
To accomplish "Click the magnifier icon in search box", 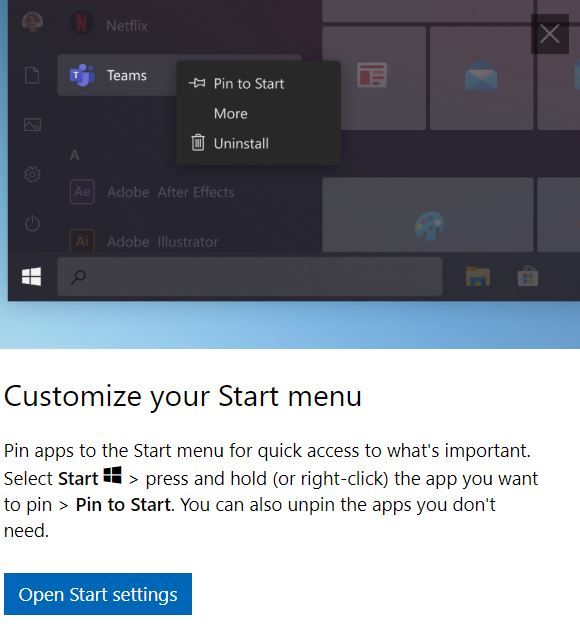I will tap(78, 277).
